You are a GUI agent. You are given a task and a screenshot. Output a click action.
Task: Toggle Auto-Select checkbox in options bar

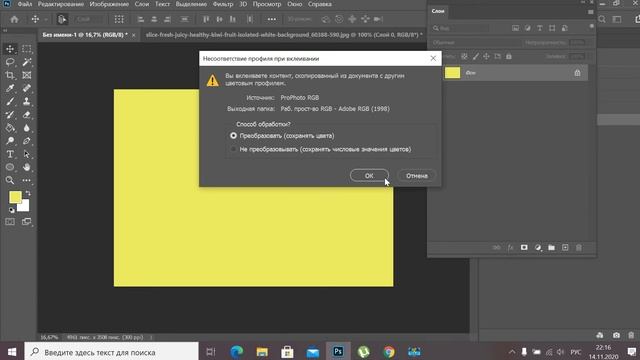point(62,19)
